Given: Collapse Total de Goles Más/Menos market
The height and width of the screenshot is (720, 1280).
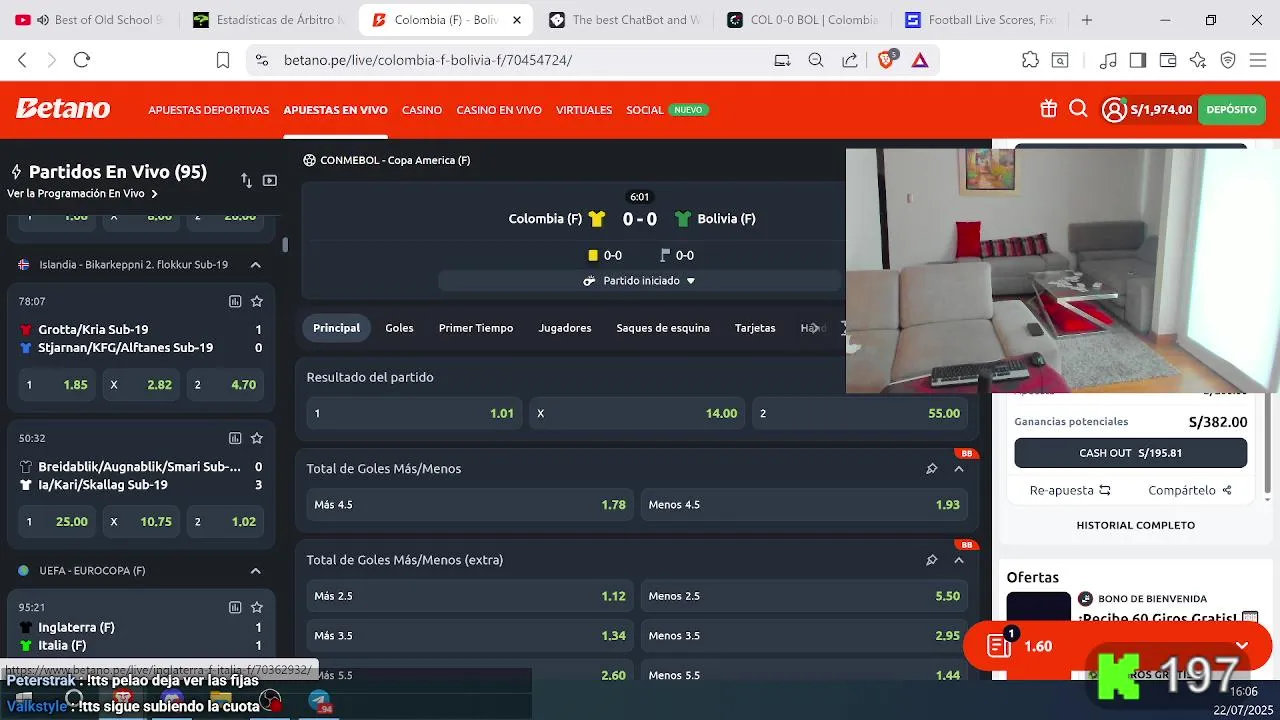Looking at the screenshot, I should [959, 468].
